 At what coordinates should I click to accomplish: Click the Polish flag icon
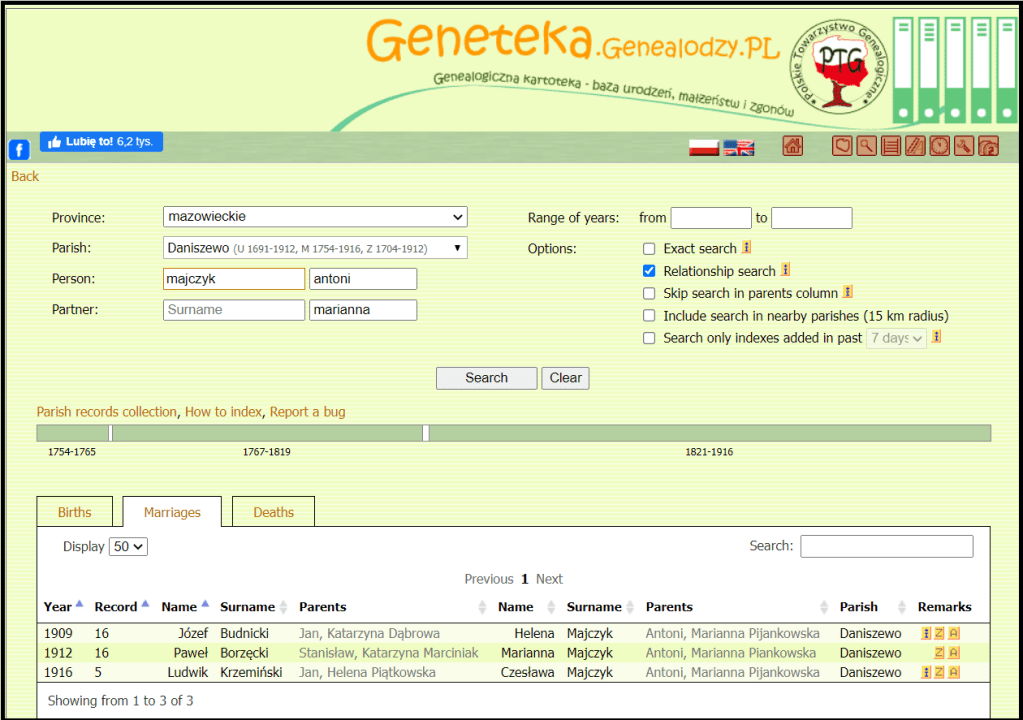[704, 147]
